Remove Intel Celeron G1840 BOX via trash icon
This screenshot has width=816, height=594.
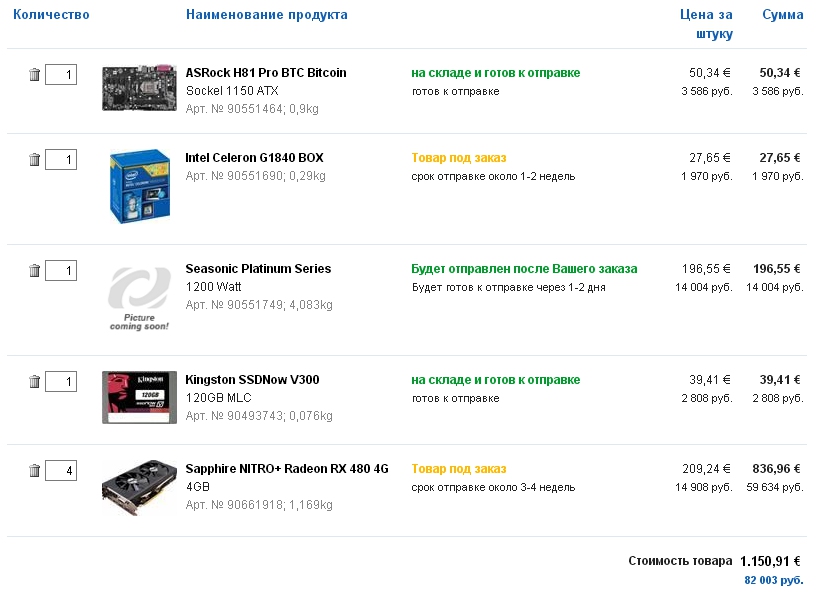(34, 159)
